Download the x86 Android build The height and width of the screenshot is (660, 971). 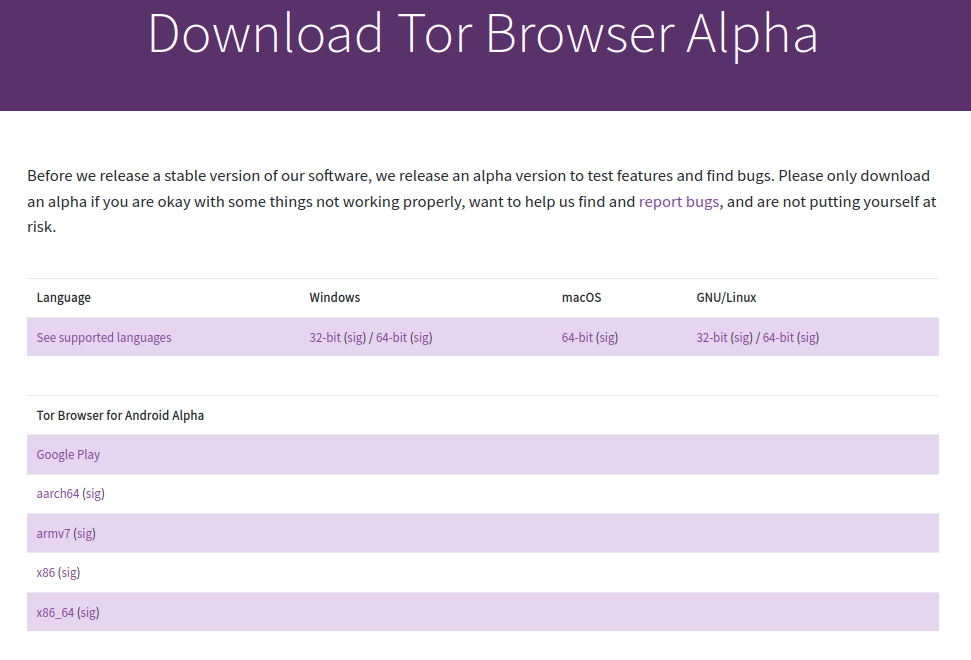pyautogui.click(x=44, y=572)
